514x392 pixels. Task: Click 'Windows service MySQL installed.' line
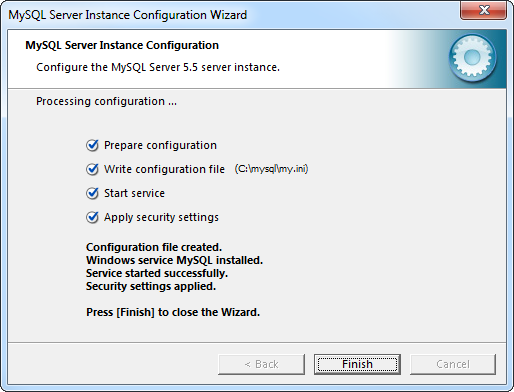pyautogui.click(x=174, y=260)
